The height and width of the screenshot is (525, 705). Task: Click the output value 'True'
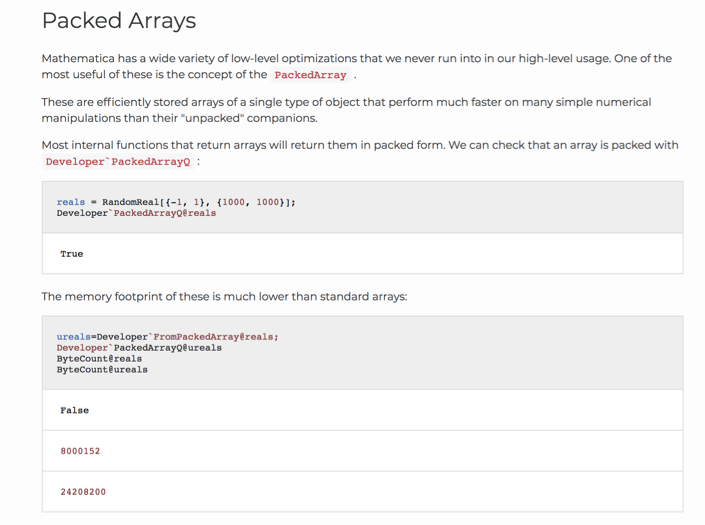pos(71,254)
